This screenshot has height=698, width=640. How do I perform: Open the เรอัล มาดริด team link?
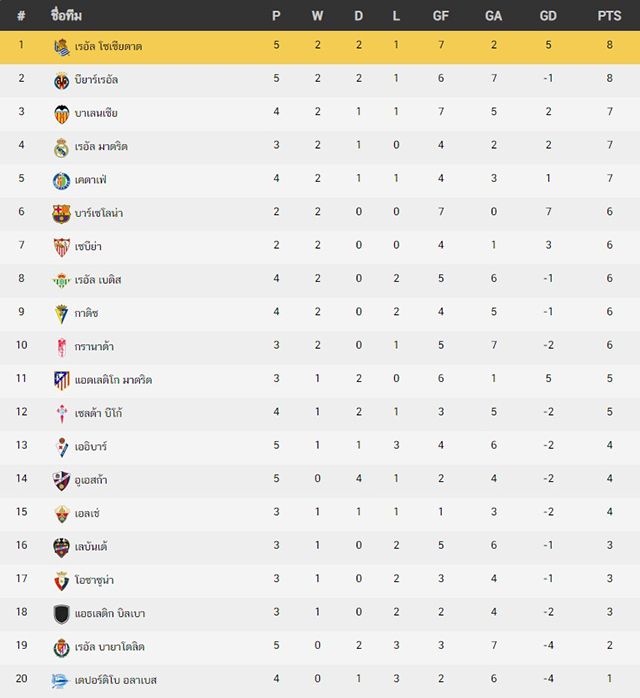point(101,146)
